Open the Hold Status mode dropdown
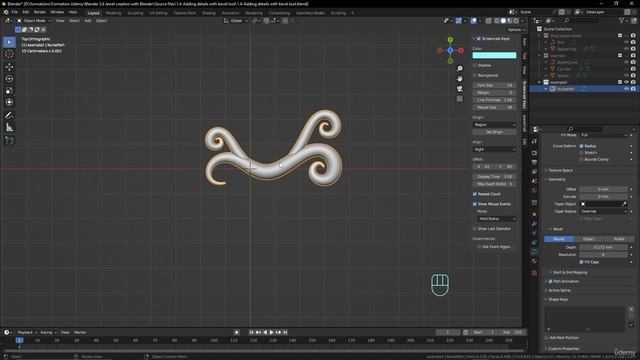 tap(496, 219)
